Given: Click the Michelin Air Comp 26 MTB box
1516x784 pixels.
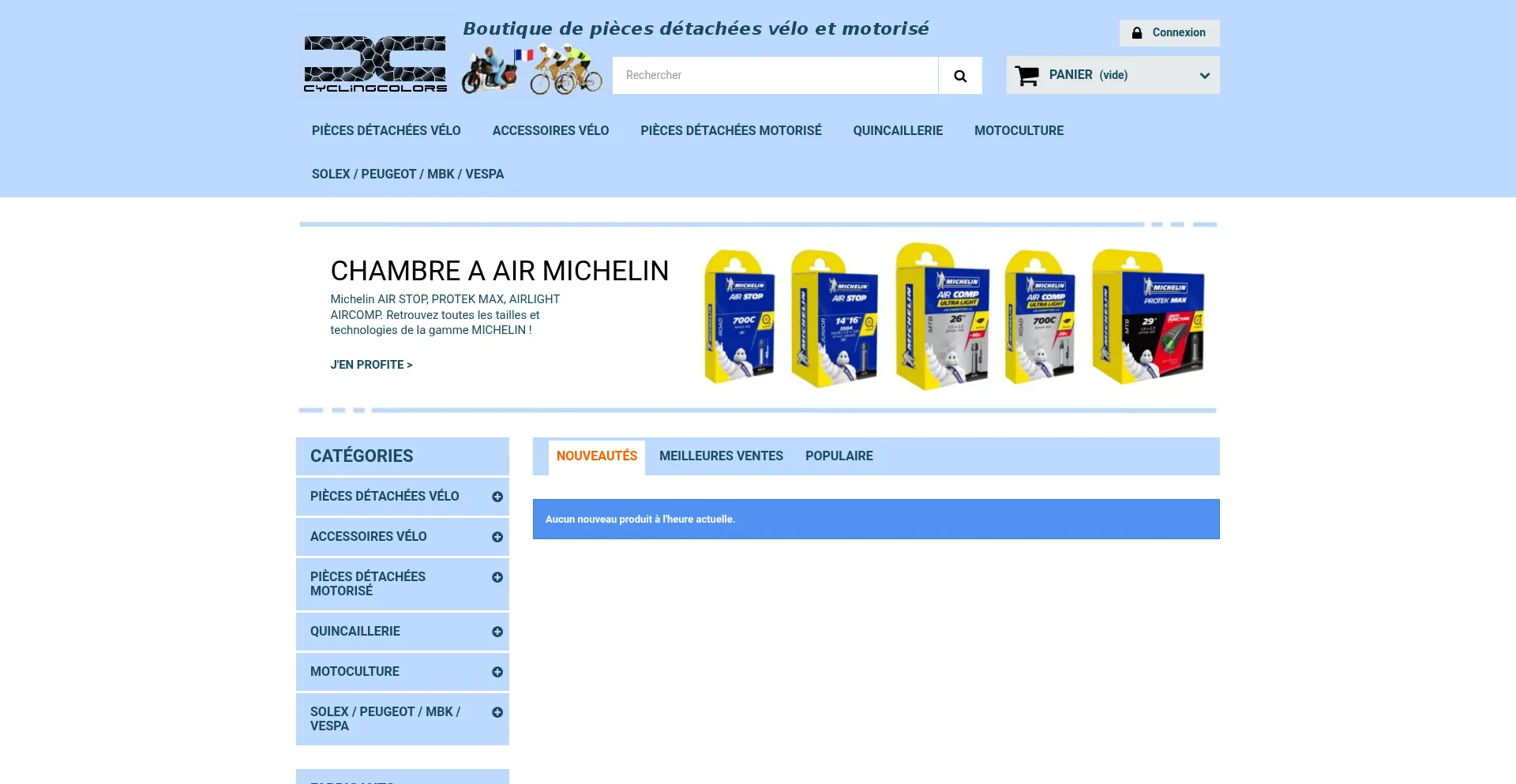Looking at the screenshot, I should [x=942, y=317].
